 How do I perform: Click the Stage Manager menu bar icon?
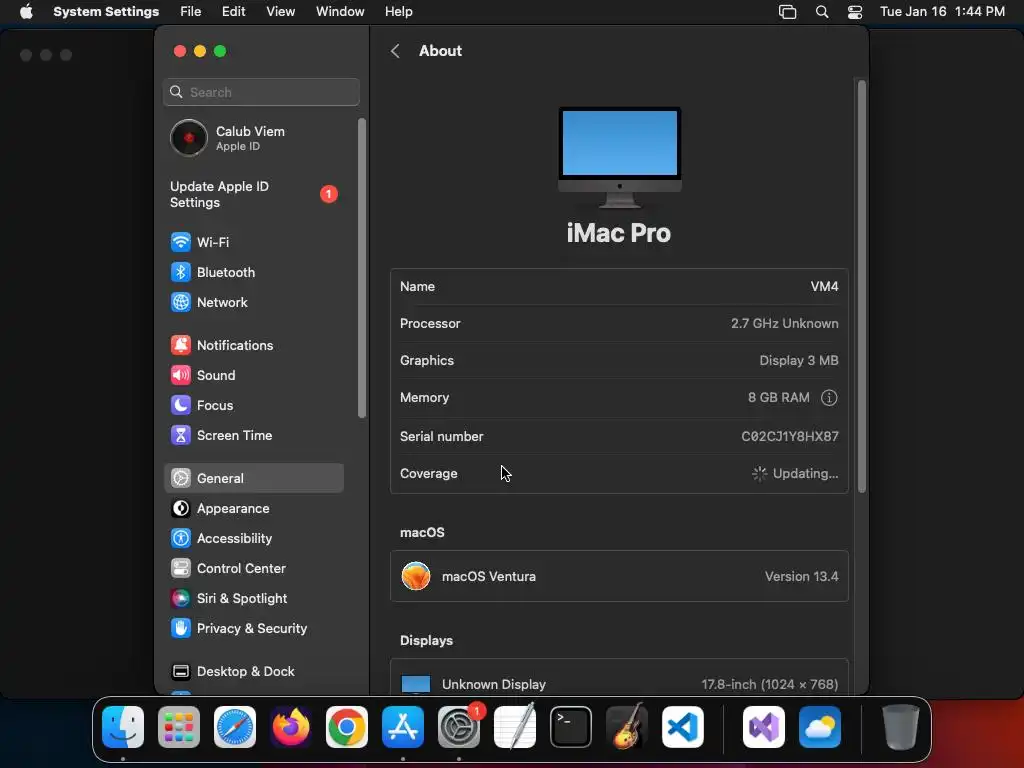coord(788,12)
